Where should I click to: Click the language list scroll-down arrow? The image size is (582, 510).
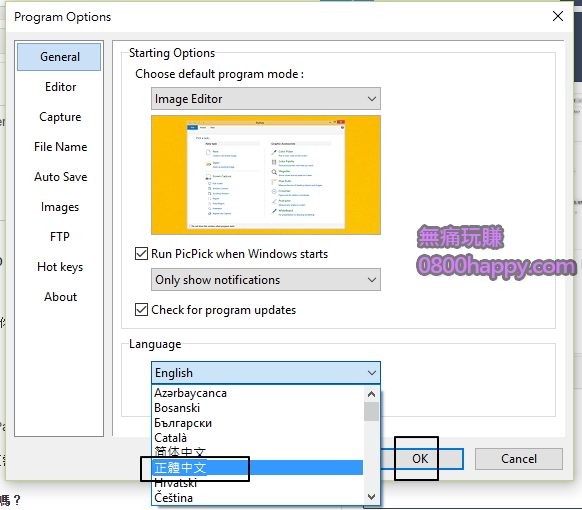371,497
